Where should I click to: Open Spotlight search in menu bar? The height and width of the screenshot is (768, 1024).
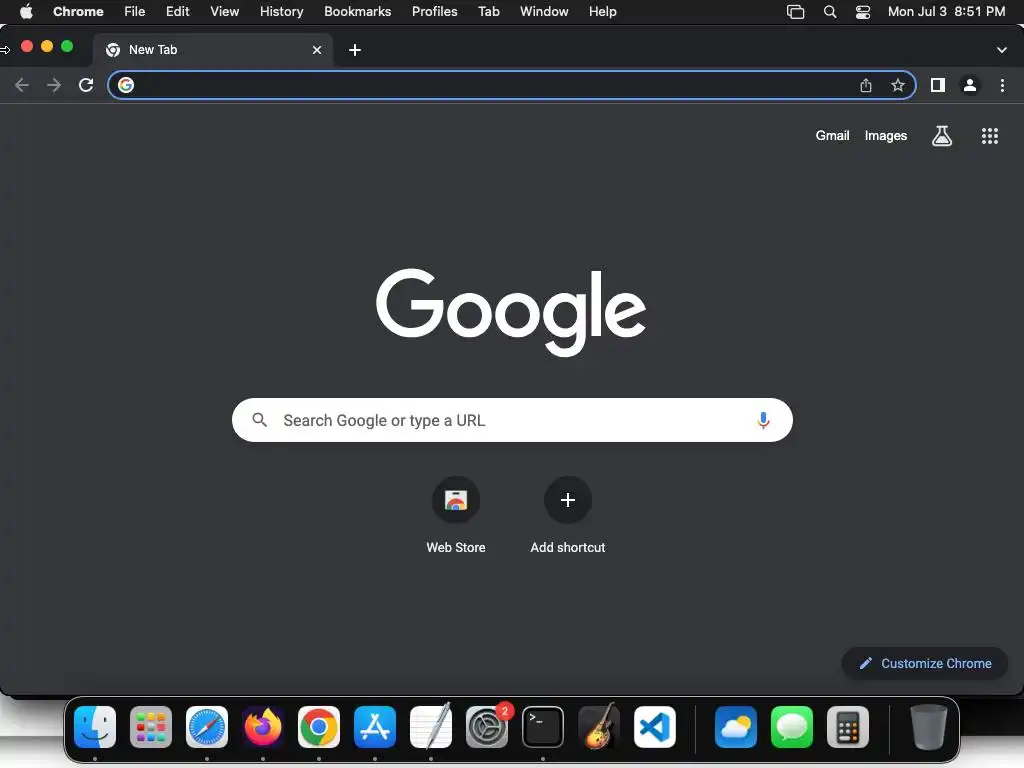(829, 11)
